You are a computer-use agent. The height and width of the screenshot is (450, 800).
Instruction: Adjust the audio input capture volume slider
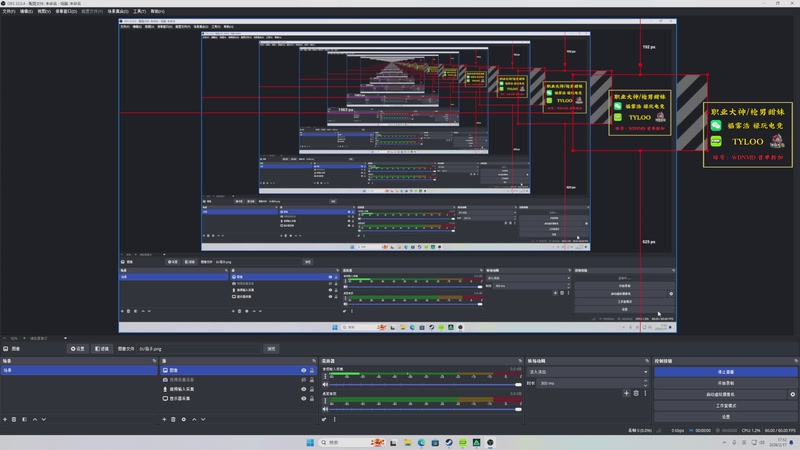click(x=426, y=385)
